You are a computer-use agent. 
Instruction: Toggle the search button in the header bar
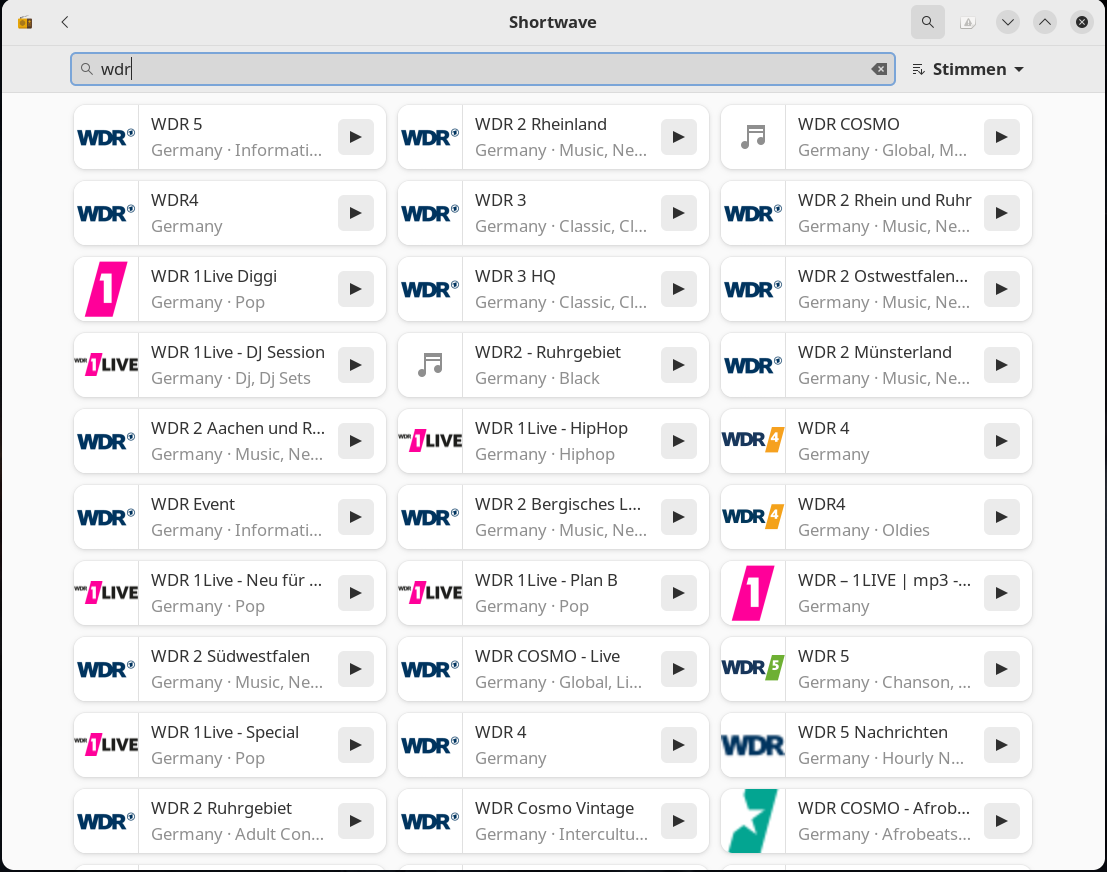[927, 22]
